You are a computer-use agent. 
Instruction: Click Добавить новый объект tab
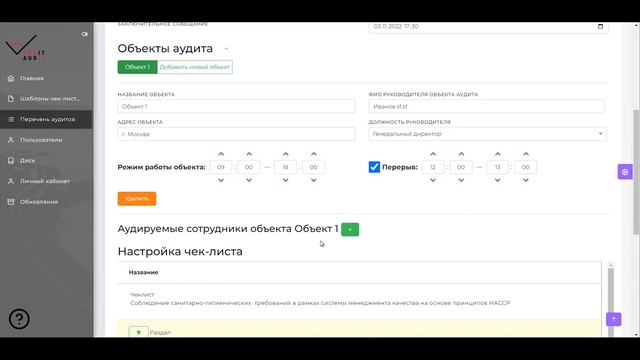[x=195, y=67]
